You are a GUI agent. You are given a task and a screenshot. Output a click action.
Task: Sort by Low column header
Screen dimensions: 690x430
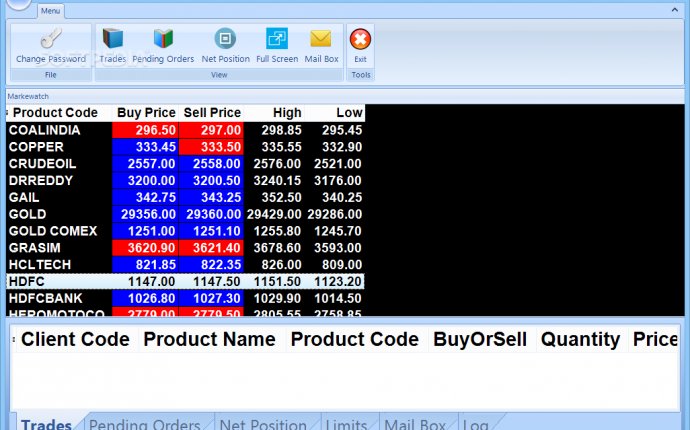pos(335,113)
